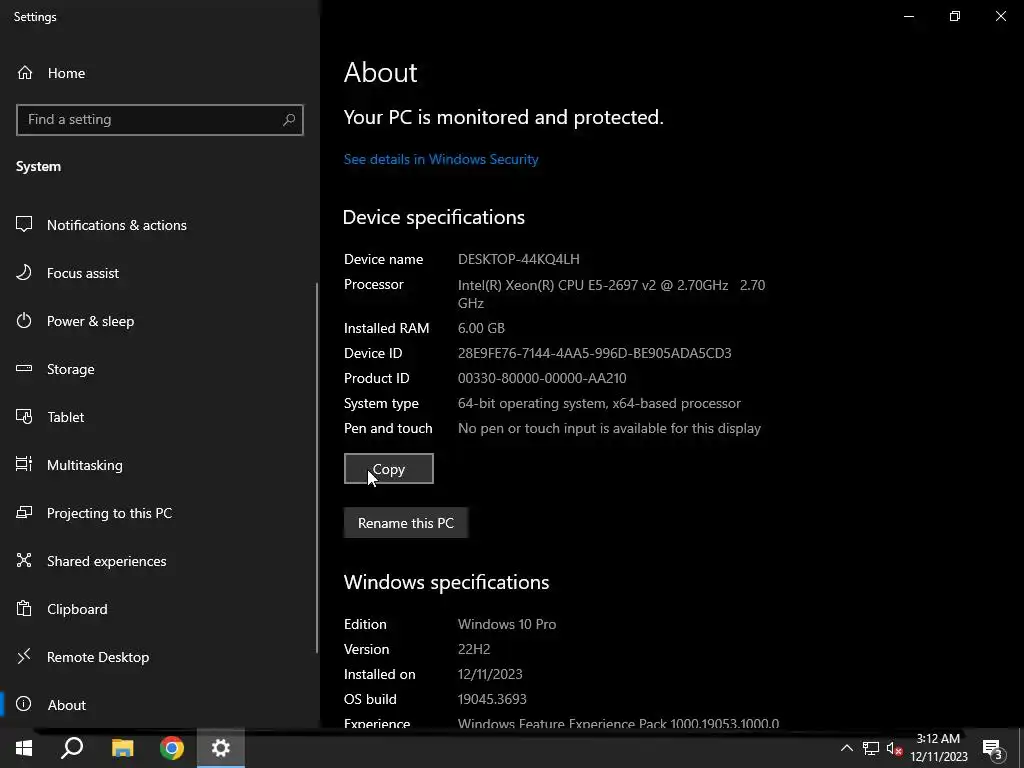Select Clipboard settings label

[x=77, y=609]
